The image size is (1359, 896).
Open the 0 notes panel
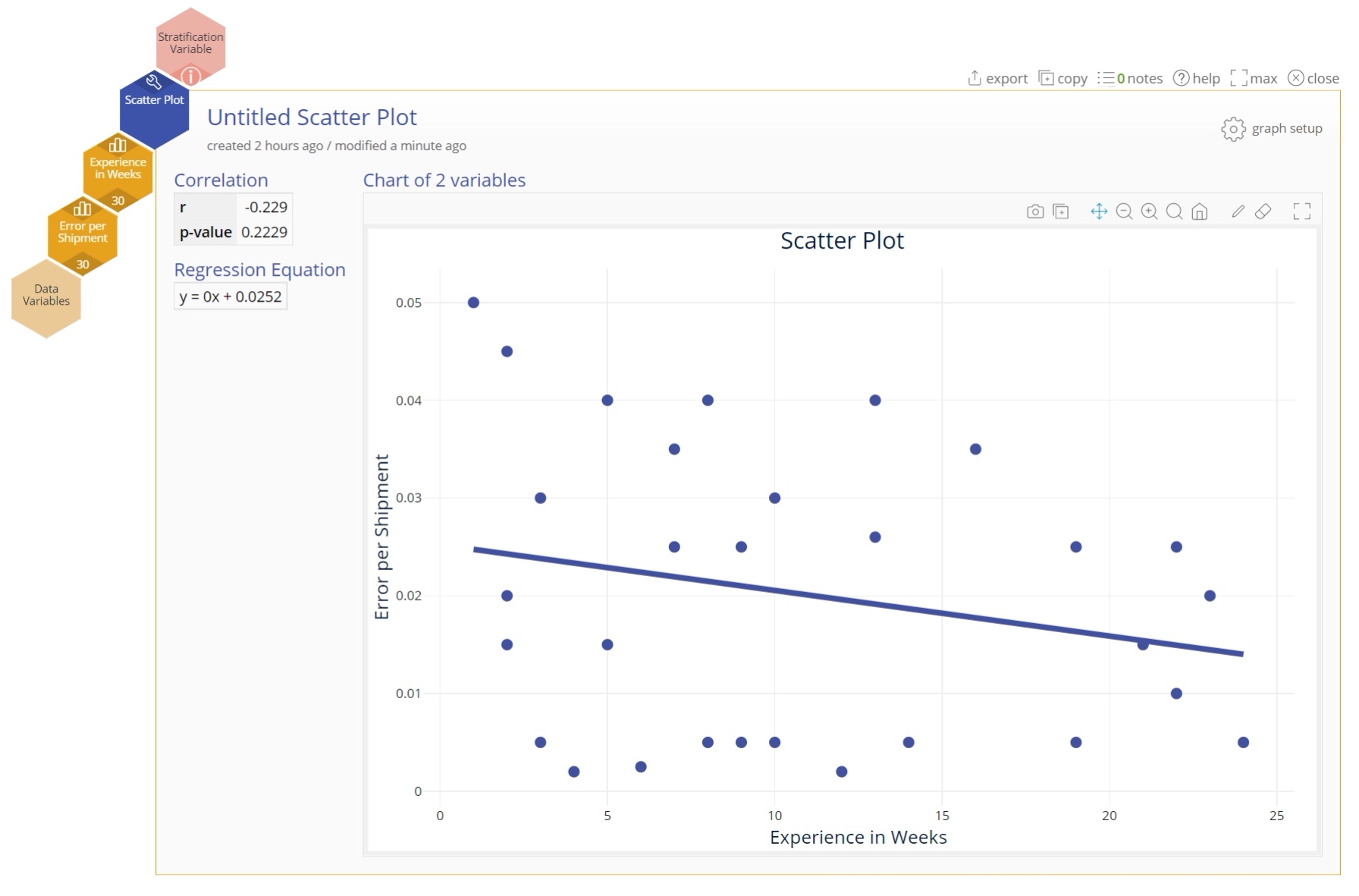1130,78
